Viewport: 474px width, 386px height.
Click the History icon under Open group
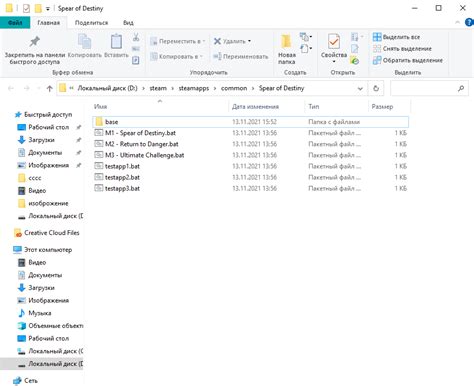point(354,60)
